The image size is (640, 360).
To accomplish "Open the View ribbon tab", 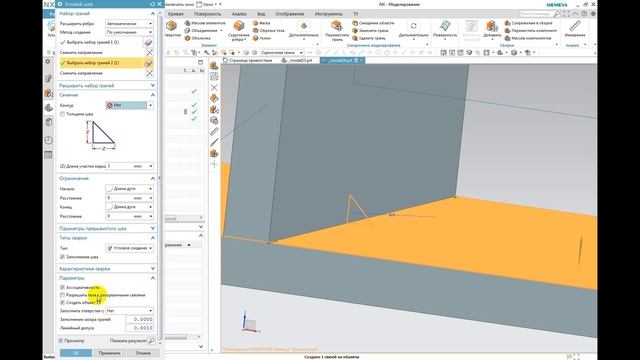I will tap(261, 14).
